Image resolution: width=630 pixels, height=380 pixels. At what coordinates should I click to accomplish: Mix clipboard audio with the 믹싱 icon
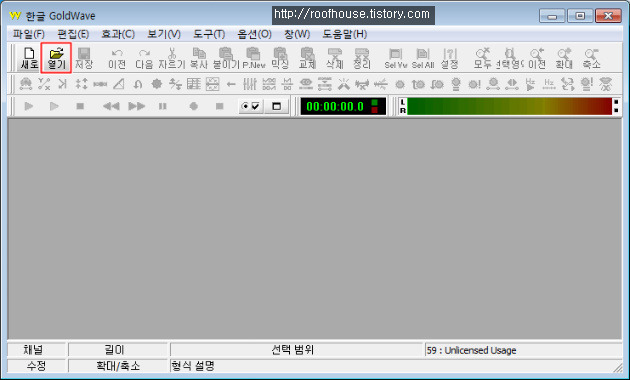280,59
